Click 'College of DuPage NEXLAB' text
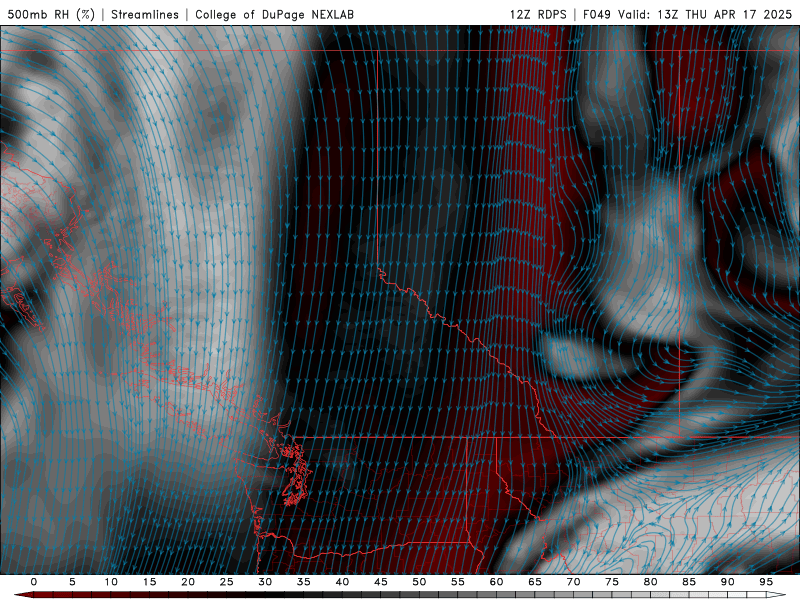This screenshot has height=600, width=800. point(274,14)
